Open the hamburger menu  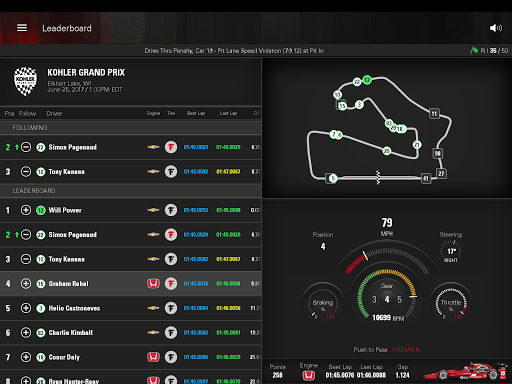tap(22, 28)
